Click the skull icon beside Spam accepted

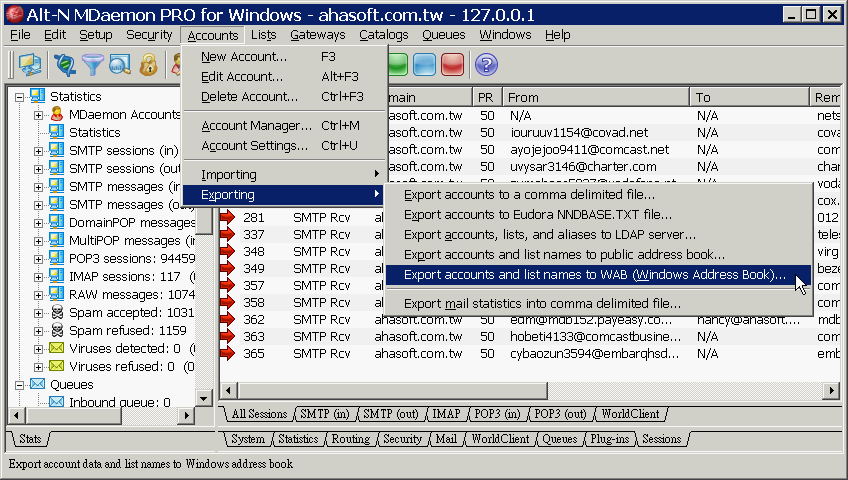(x=57, y=312)
